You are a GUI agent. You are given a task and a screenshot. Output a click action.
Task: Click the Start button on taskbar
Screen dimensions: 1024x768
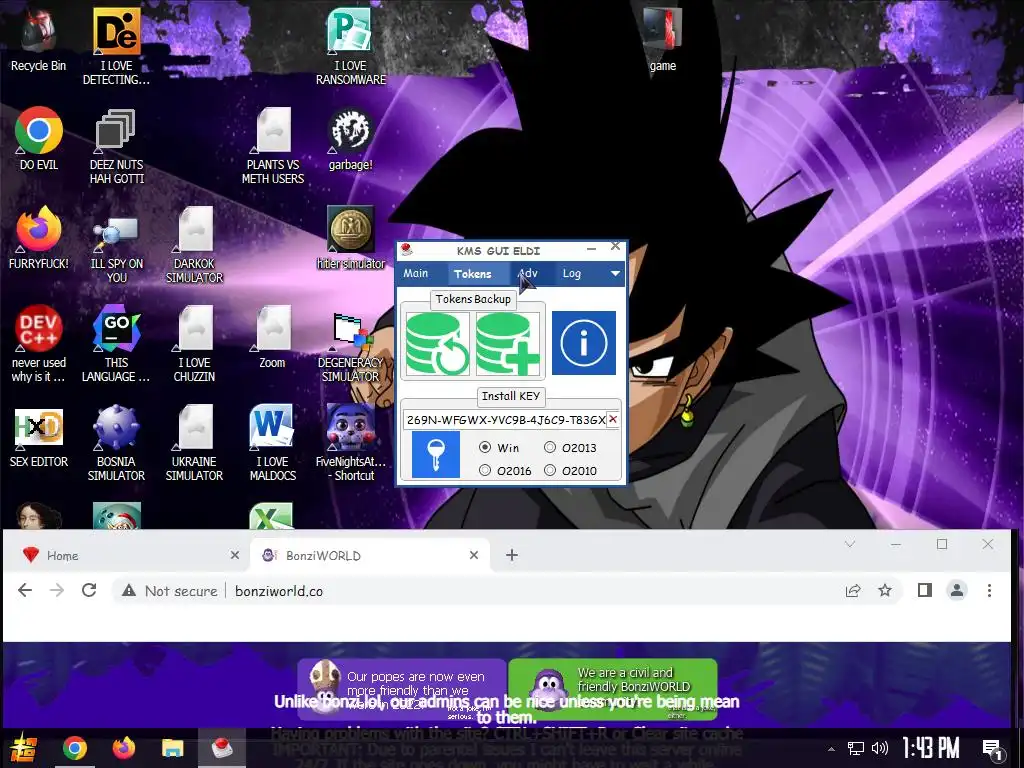pos(24,748)
